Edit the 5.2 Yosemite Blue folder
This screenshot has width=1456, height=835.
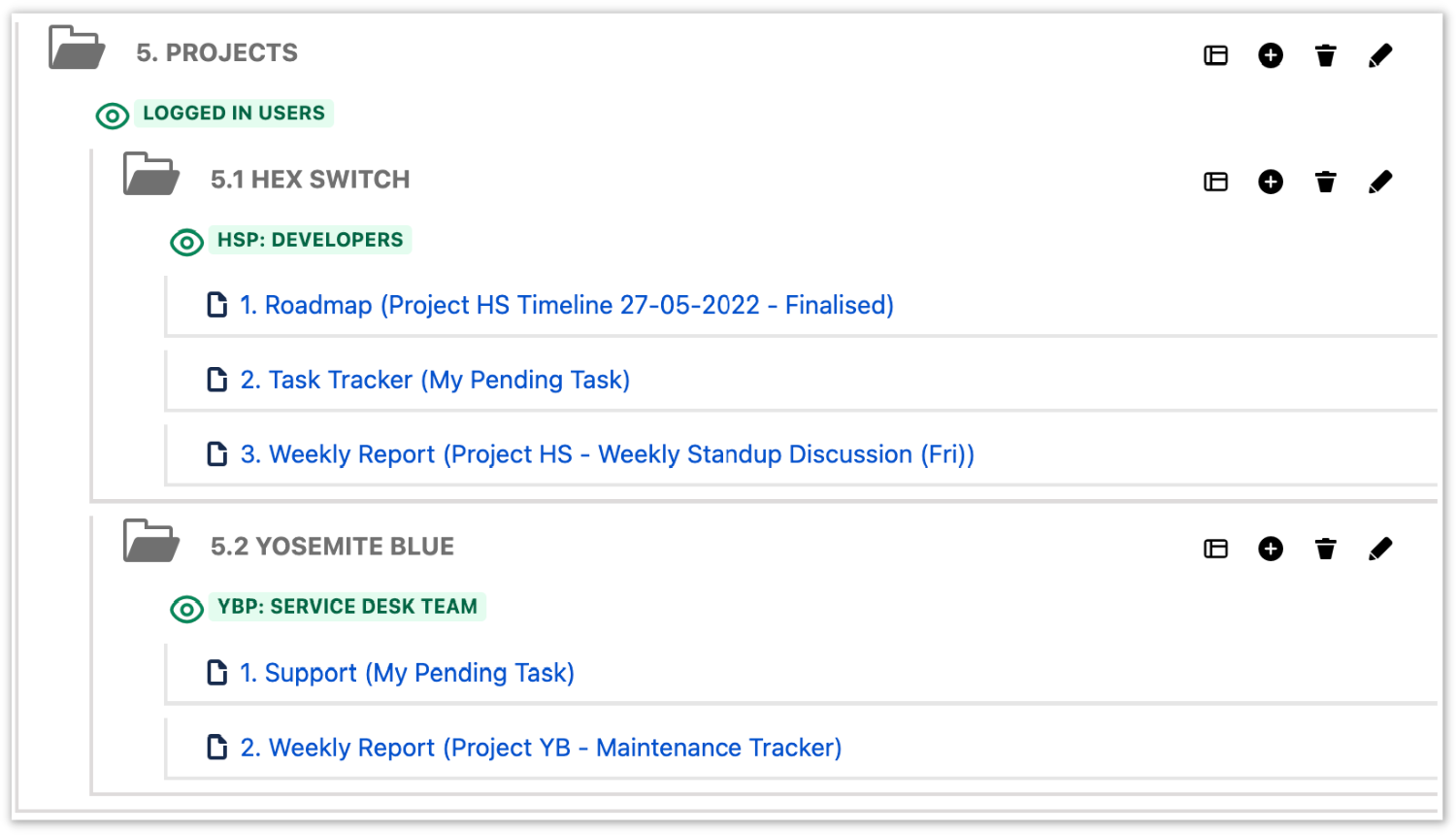[x=1379, y=549]
